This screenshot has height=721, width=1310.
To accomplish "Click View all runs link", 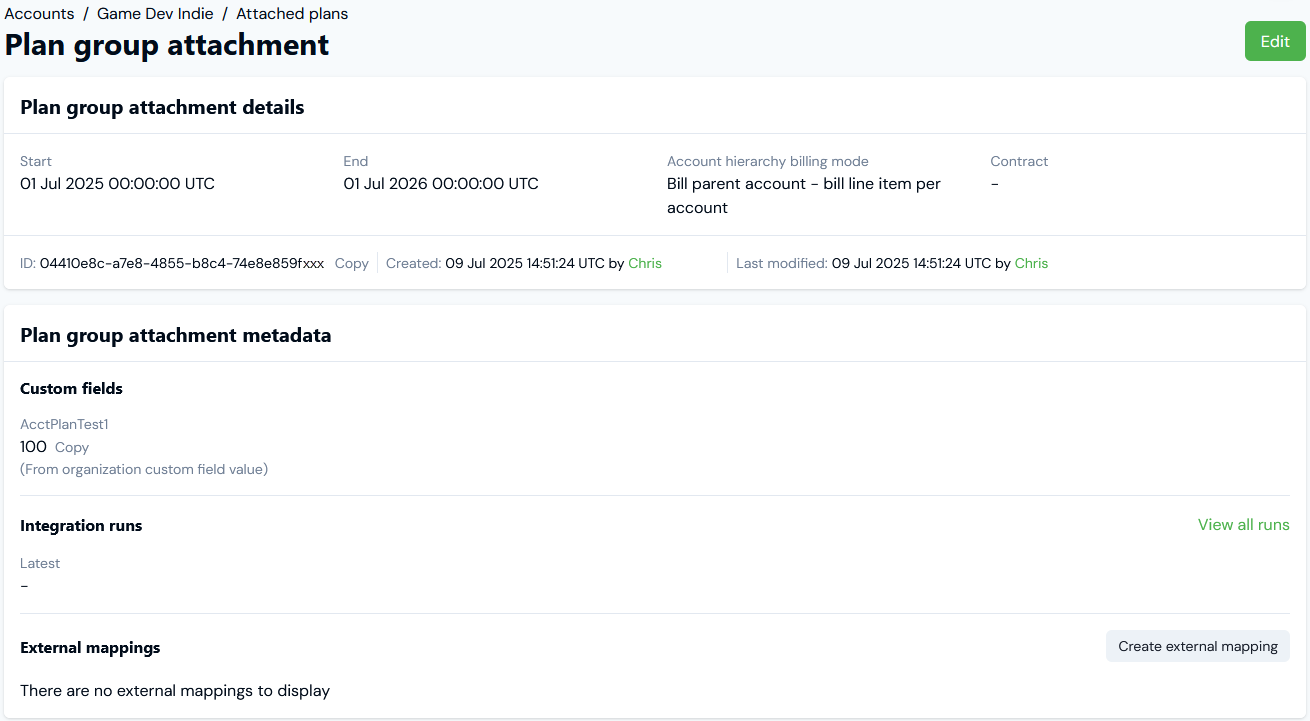I will coord(1243,525).
